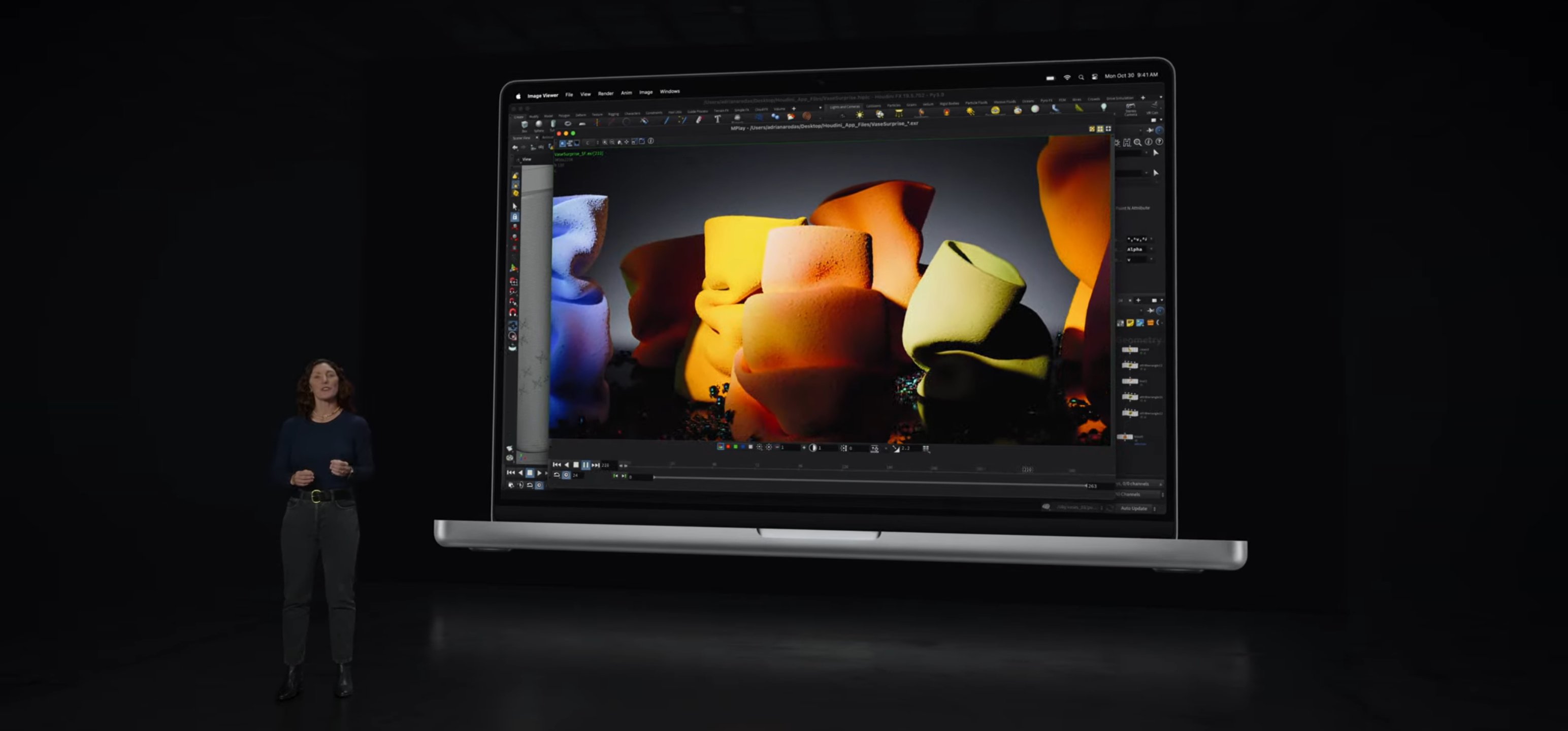Select the Sphere shelf tool

[539, 124]
